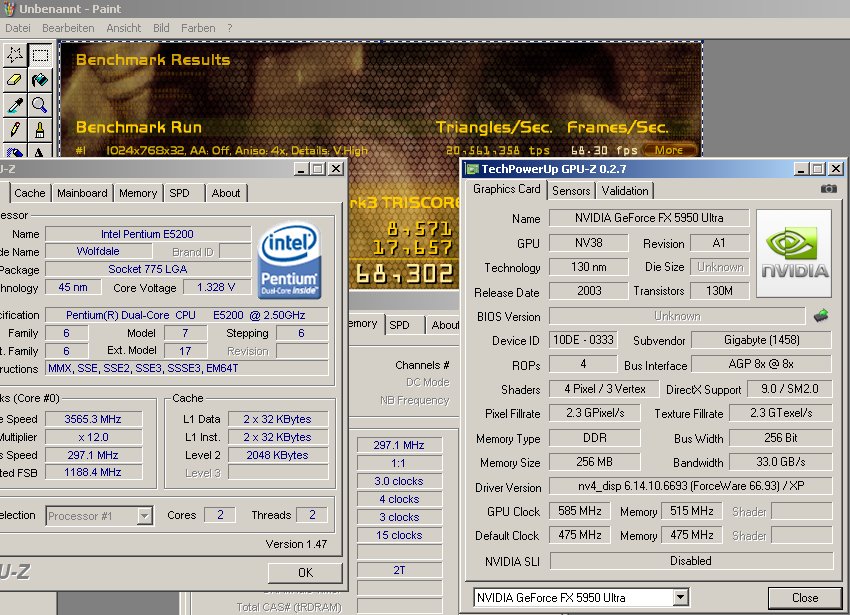Click the Instructions list MMX, SSE, SSE2
850x615 pixels.
point(186,368)
